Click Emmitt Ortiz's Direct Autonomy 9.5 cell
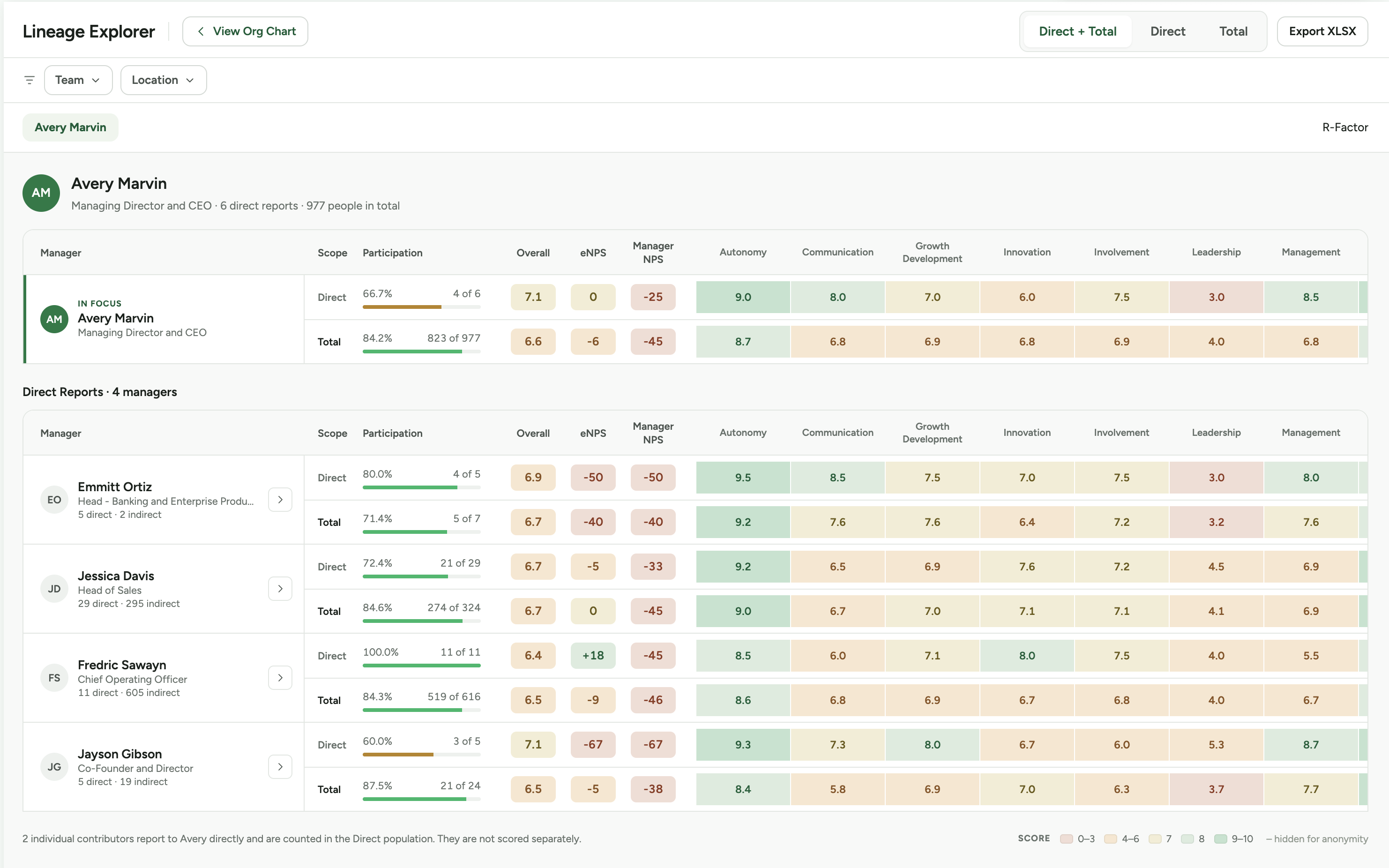1389x868 pixels. tap(743, 478)
